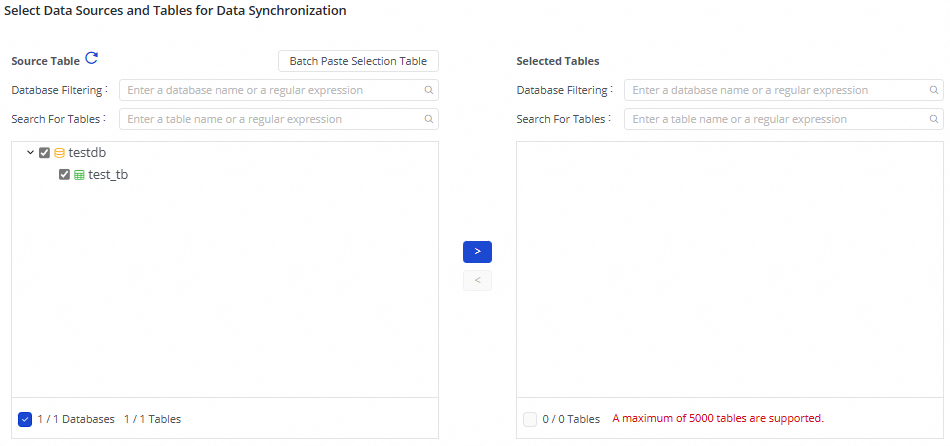Viewport: 950px width, 446px height.
Task: Uncheck the testdb database checkbox
Action: coord(44,153)
